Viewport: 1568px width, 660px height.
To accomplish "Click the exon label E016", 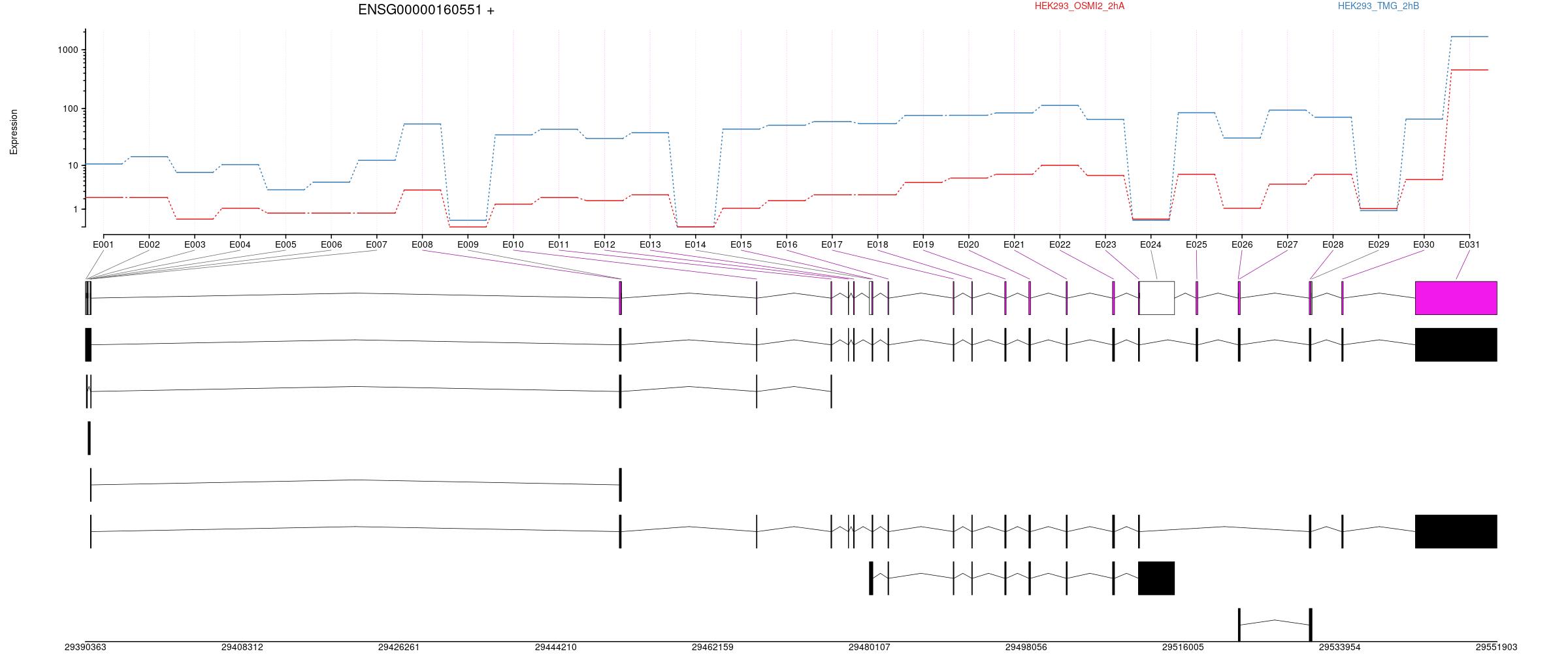I will tap(787, 245).
